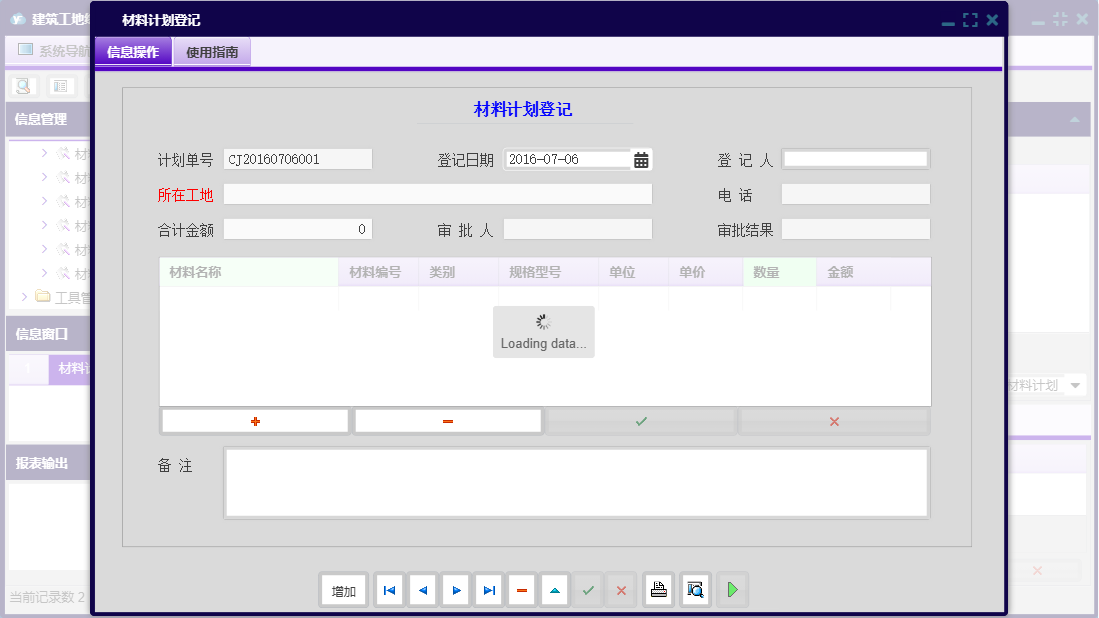
Task: Jump to the last record navigation icon
Action: 488,590
